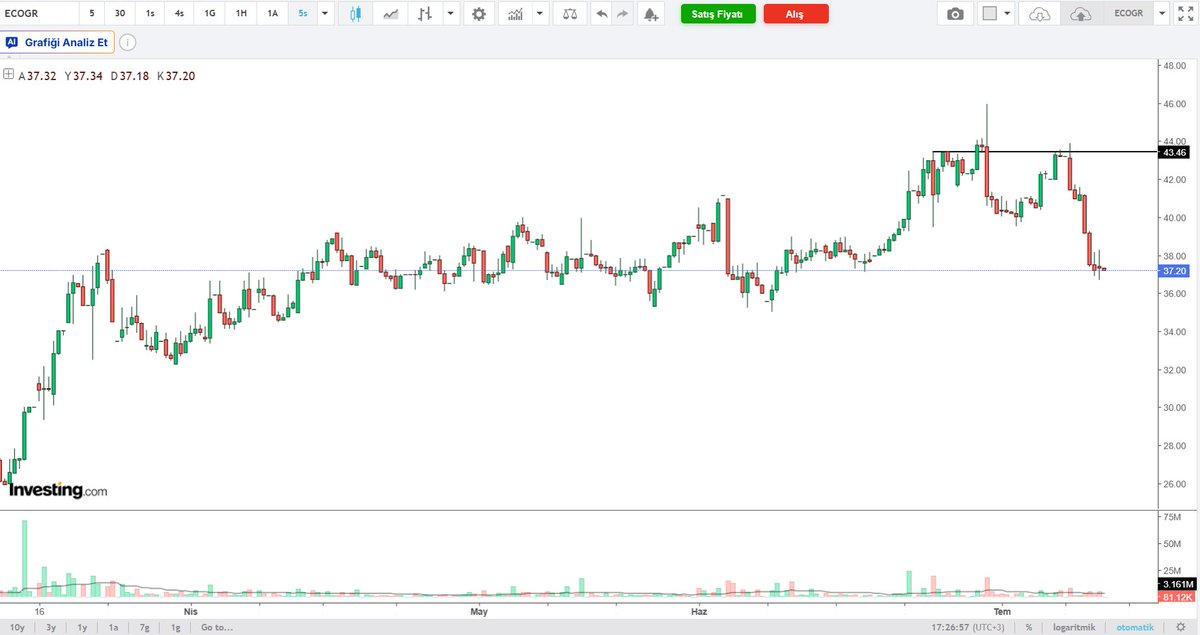This screenshot has height=635, width=1200.
Task: Expand legend plus icon near A37.32
Action: pyautogui.click(x=8, y=74)
